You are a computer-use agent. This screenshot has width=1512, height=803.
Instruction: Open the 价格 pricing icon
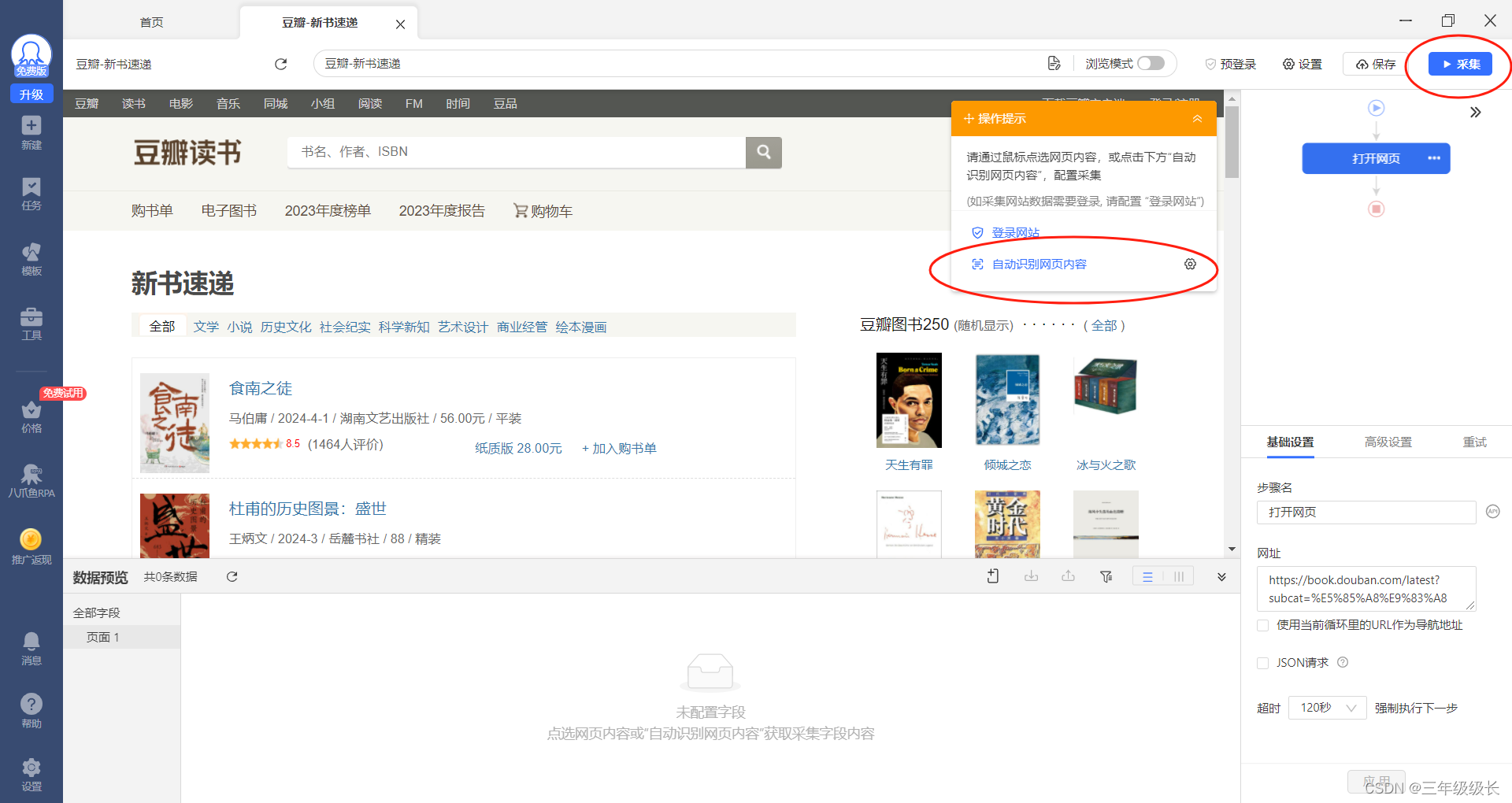pos(31,410)
